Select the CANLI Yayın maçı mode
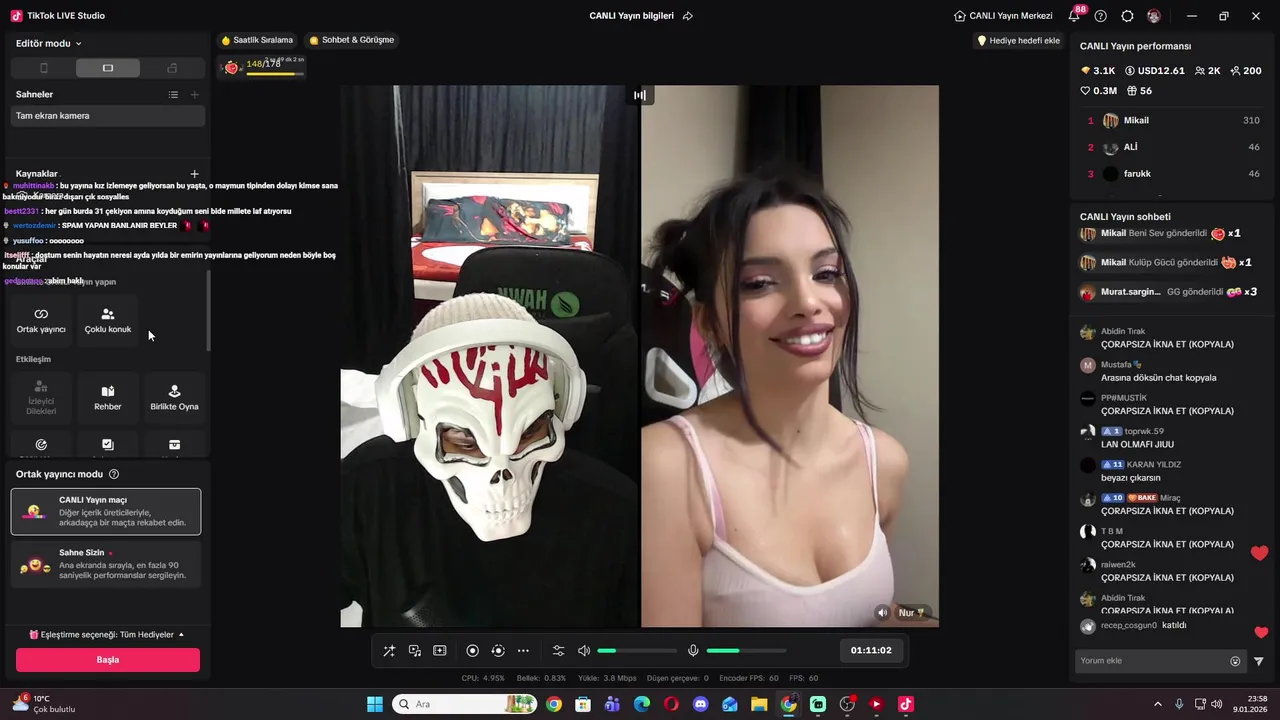The height and width of the screenshot is (720, 1280). point(106,512)
